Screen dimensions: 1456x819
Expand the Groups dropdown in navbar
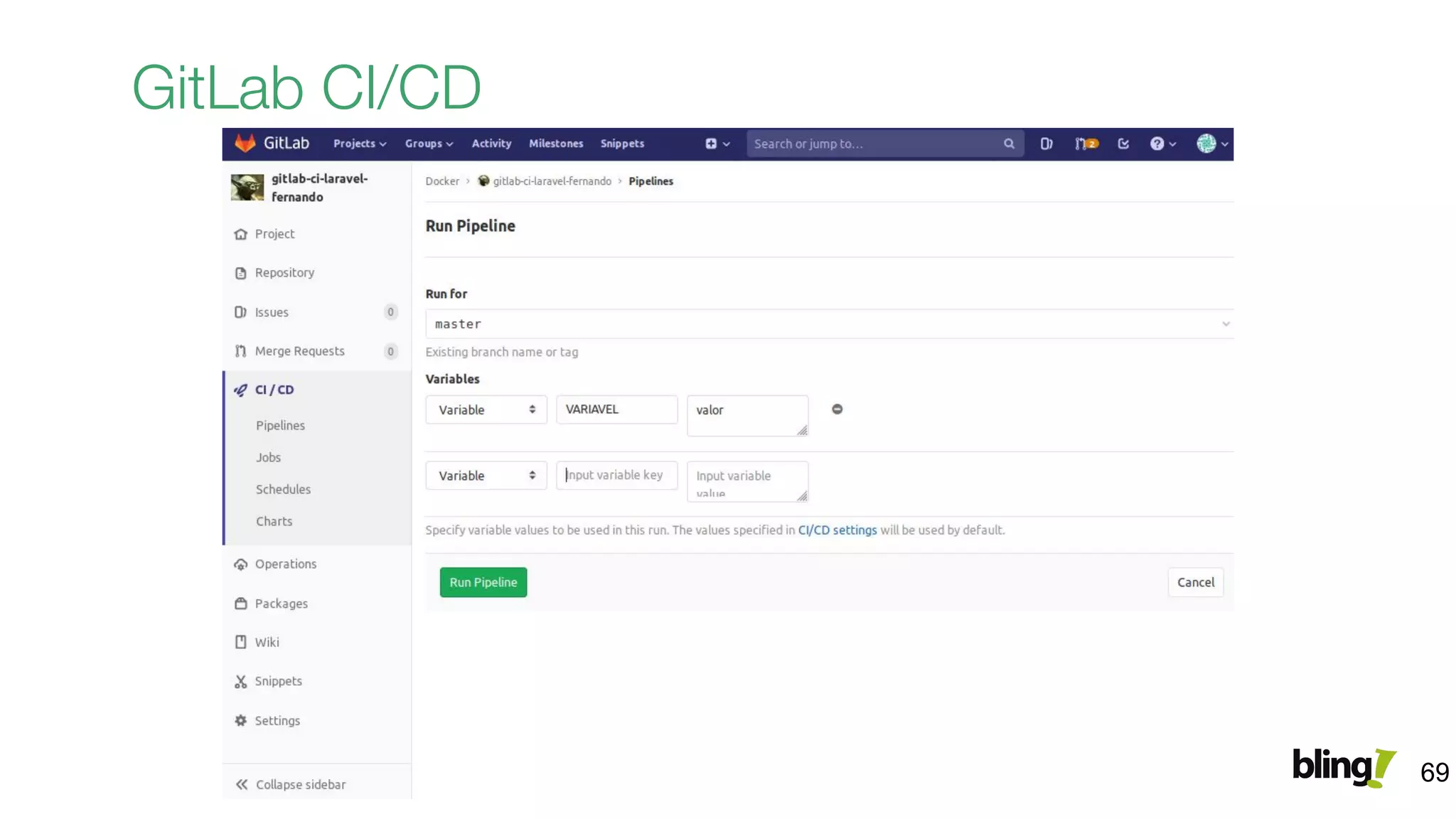coord(429,144)
